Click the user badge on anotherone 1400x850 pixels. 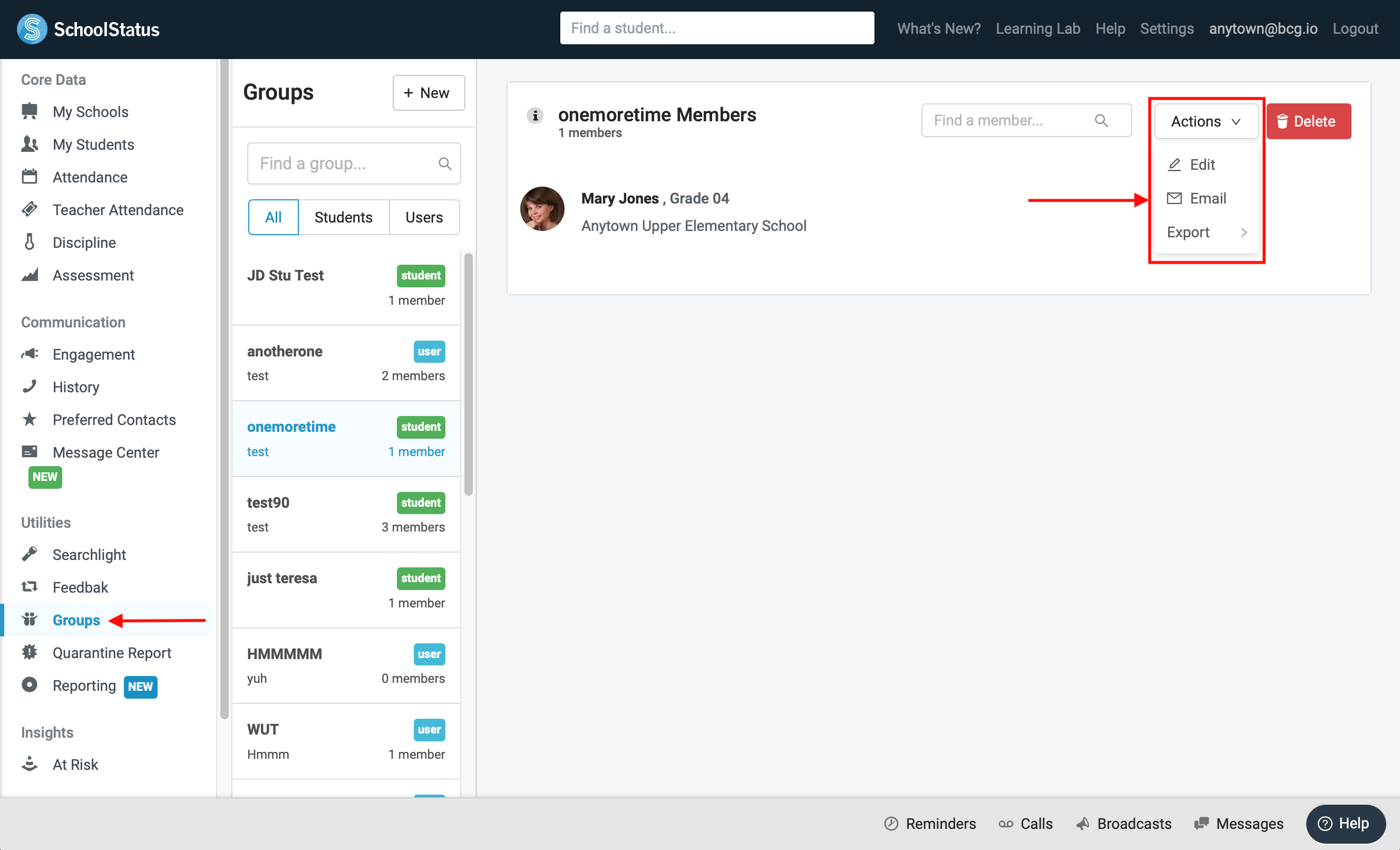[429, 351]
